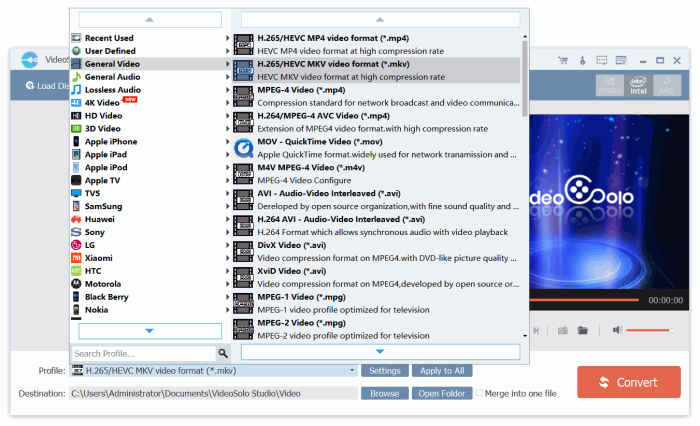The image size is (700, 426).
Task: Click the Destination path field
Action: (x=213, y=393)
